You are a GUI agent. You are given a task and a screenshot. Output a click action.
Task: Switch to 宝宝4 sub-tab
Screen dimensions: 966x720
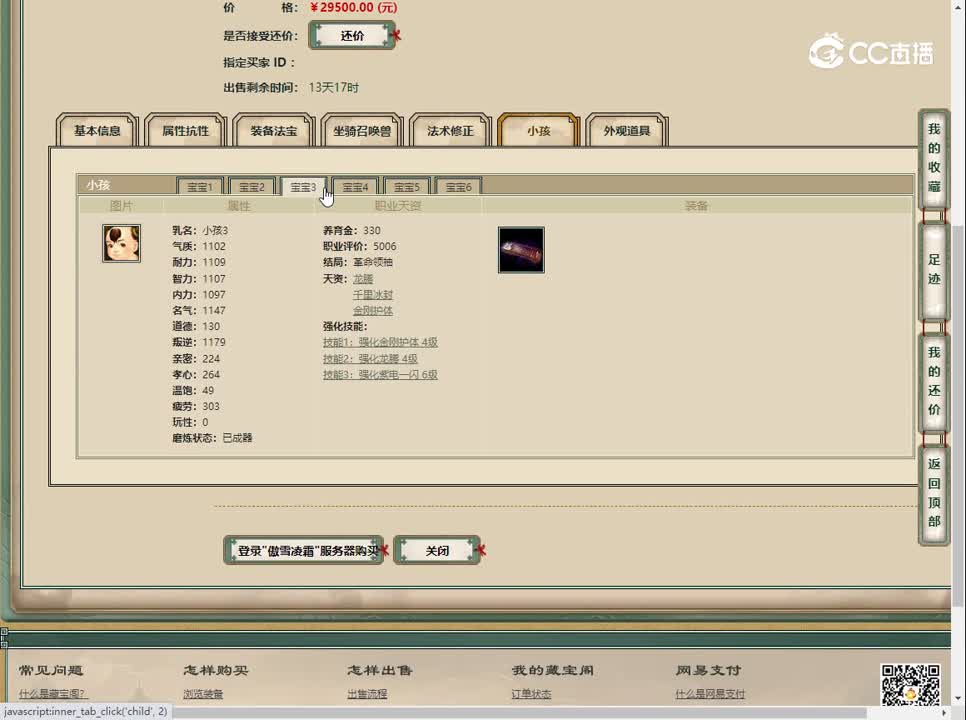[x=355, y=187]
